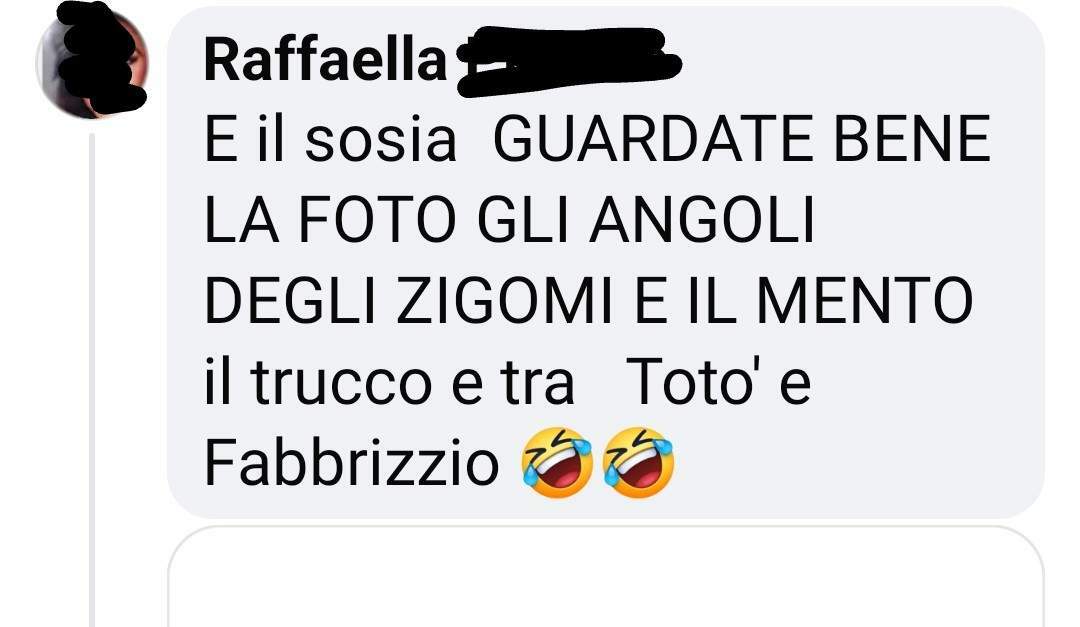The image size is (1080, 627).
Task: Open Raffaella's profile from her name
Action: point(326,61)
